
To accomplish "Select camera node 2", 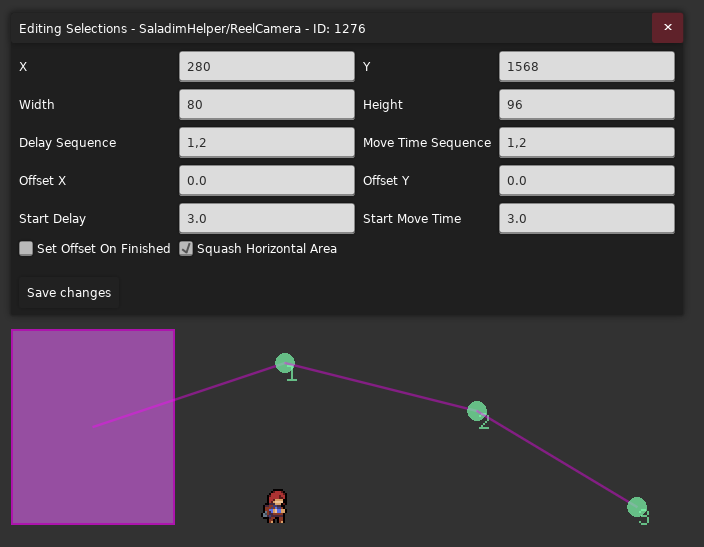I will click(x=477, y=411).
